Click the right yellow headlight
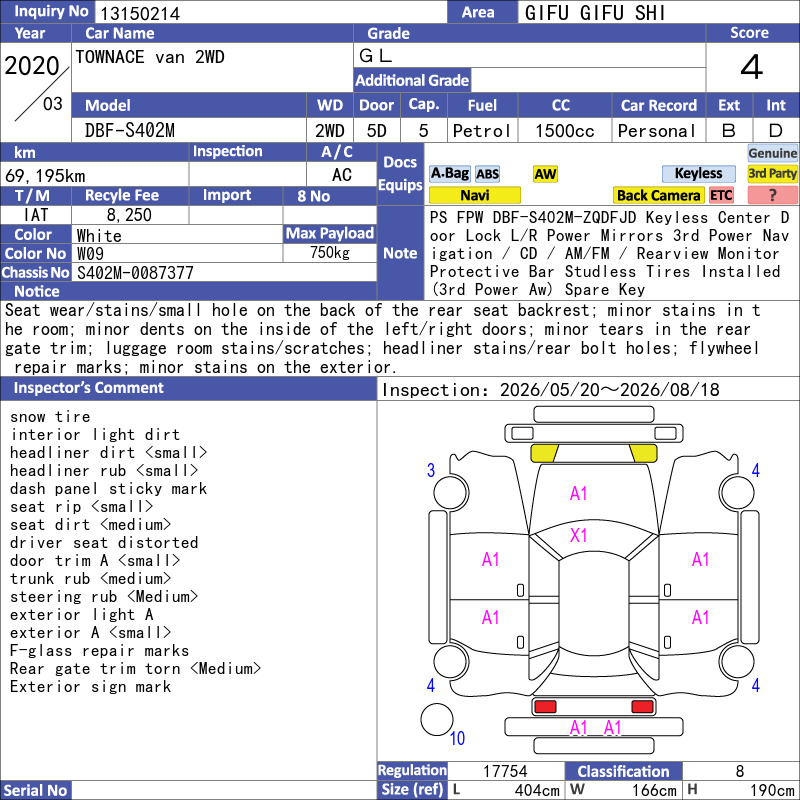Image resolution: width=800 pixels, height=800 pixels. click(x=643, y=454)
